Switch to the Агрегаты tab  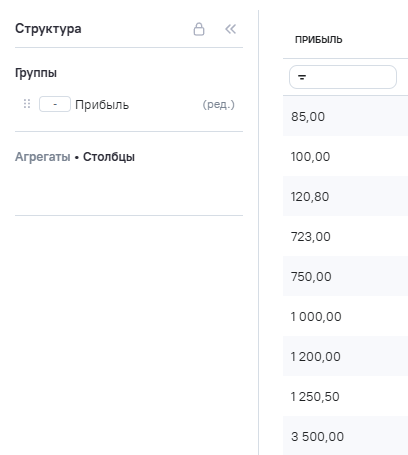pos(43,157)
